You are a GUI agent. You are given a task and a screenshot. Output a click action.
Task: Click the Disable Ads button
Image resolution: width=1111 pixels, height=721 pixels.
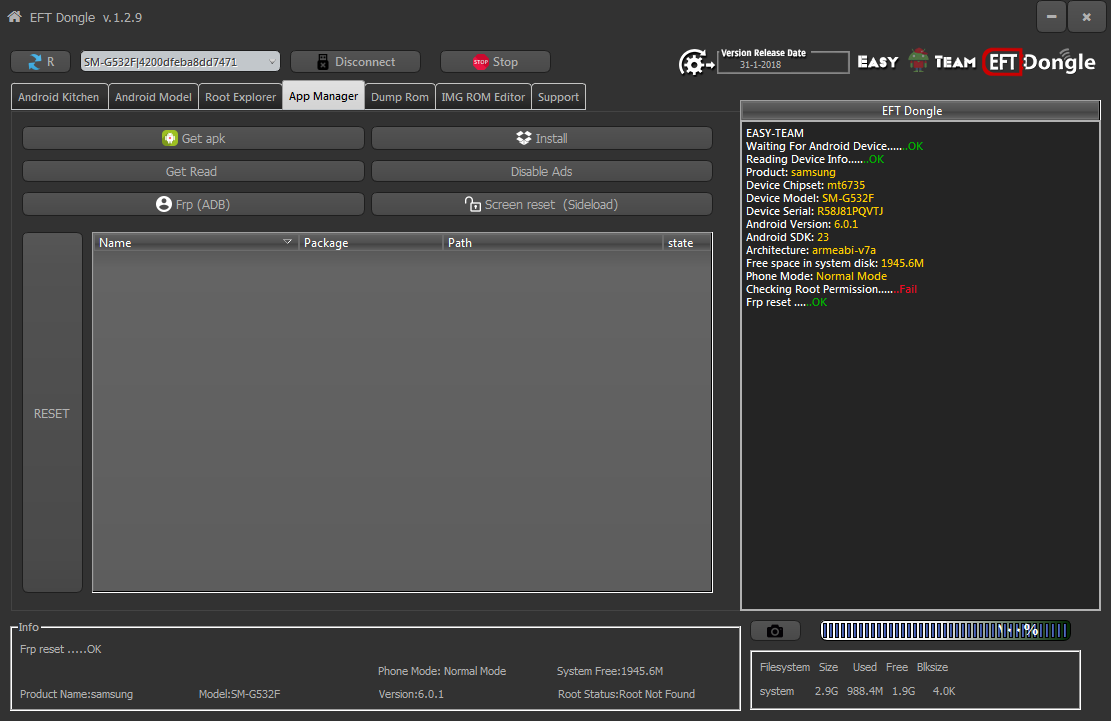pyautogui.click(x=542, y=171)
